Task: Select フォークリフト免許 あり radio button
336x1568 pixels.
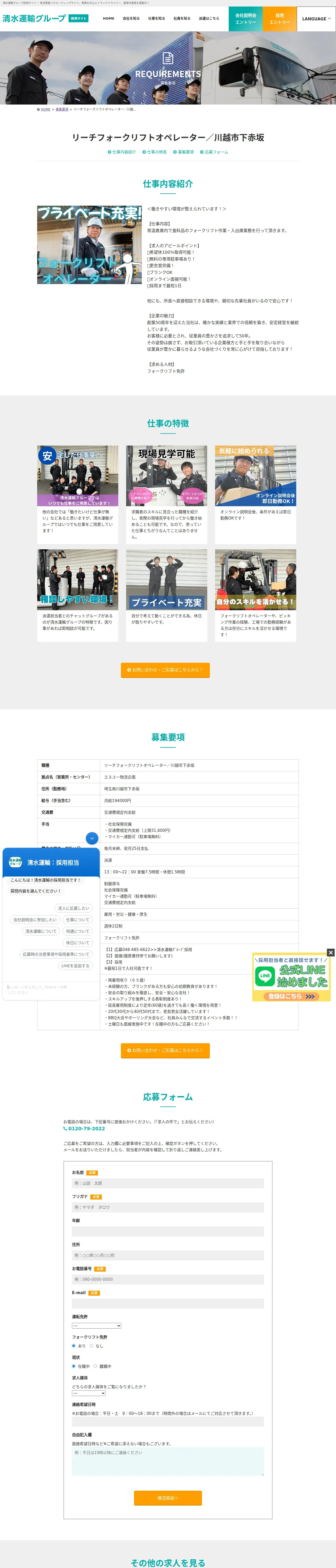Action: [74, 1346]
